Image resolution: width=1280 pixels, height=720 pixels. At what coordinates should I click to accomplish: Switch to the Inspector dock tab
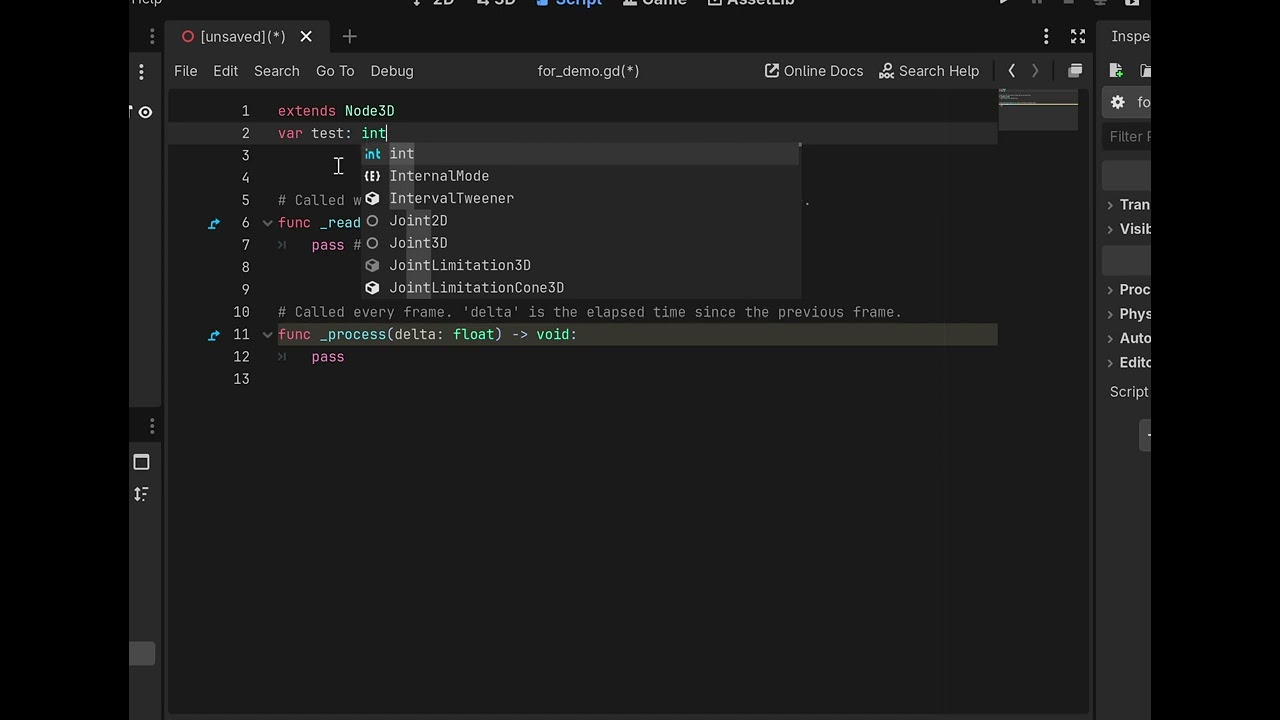click(1130, 37)
